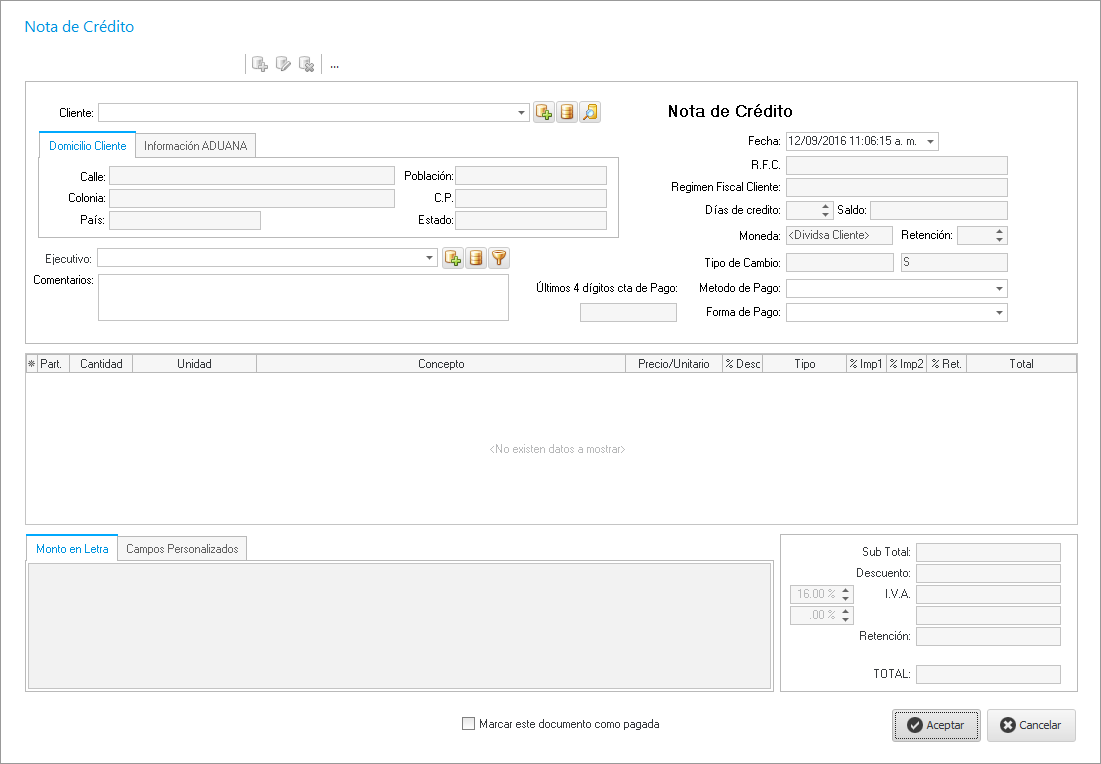Click inside the Comentarios text box
Image resolution: width=1101 pixels, height=764 pixels.
[x=303, y=297]
